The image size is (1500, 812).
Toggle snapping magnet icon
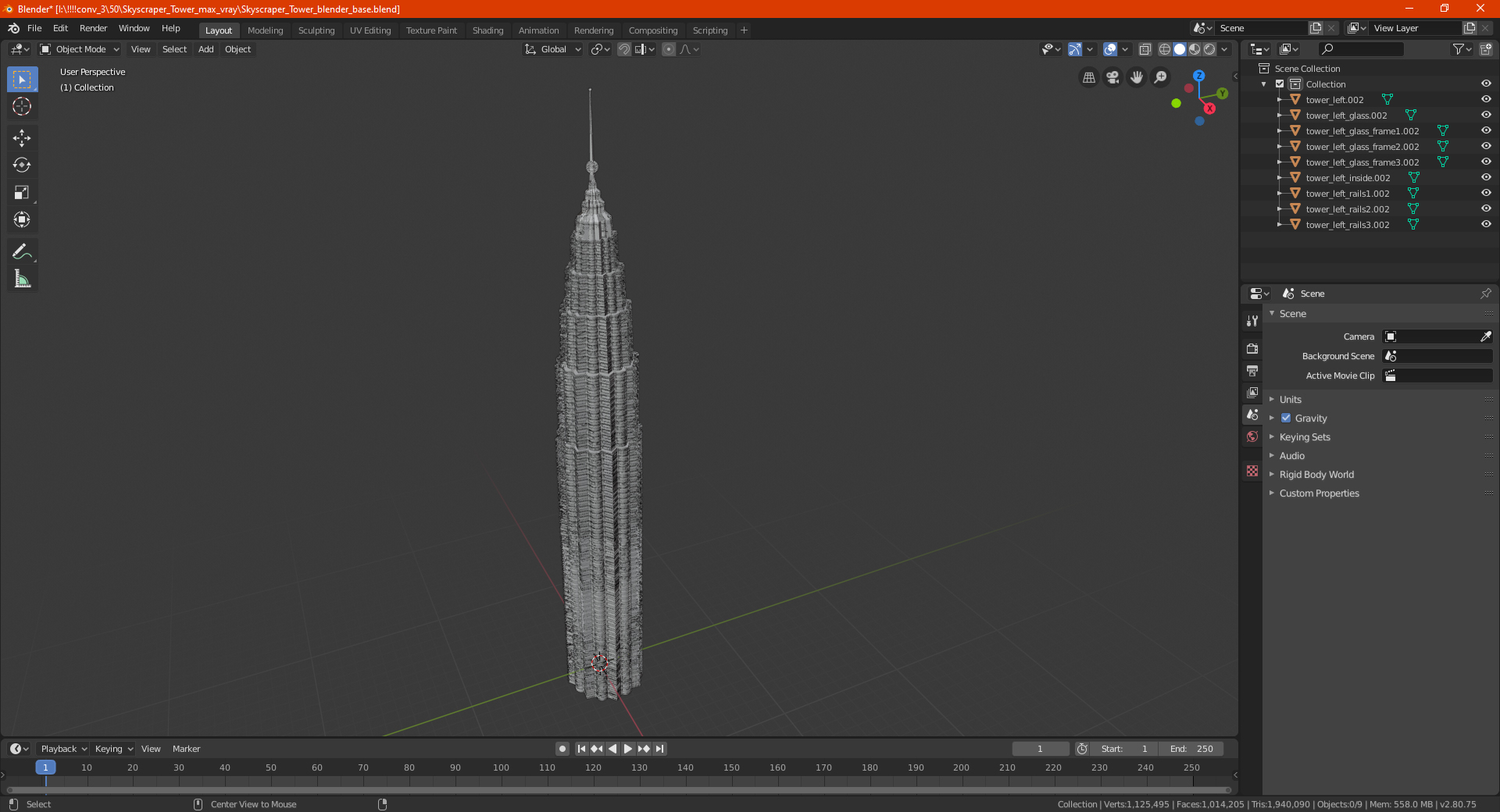pyautogui.click(x=623, y=49)
